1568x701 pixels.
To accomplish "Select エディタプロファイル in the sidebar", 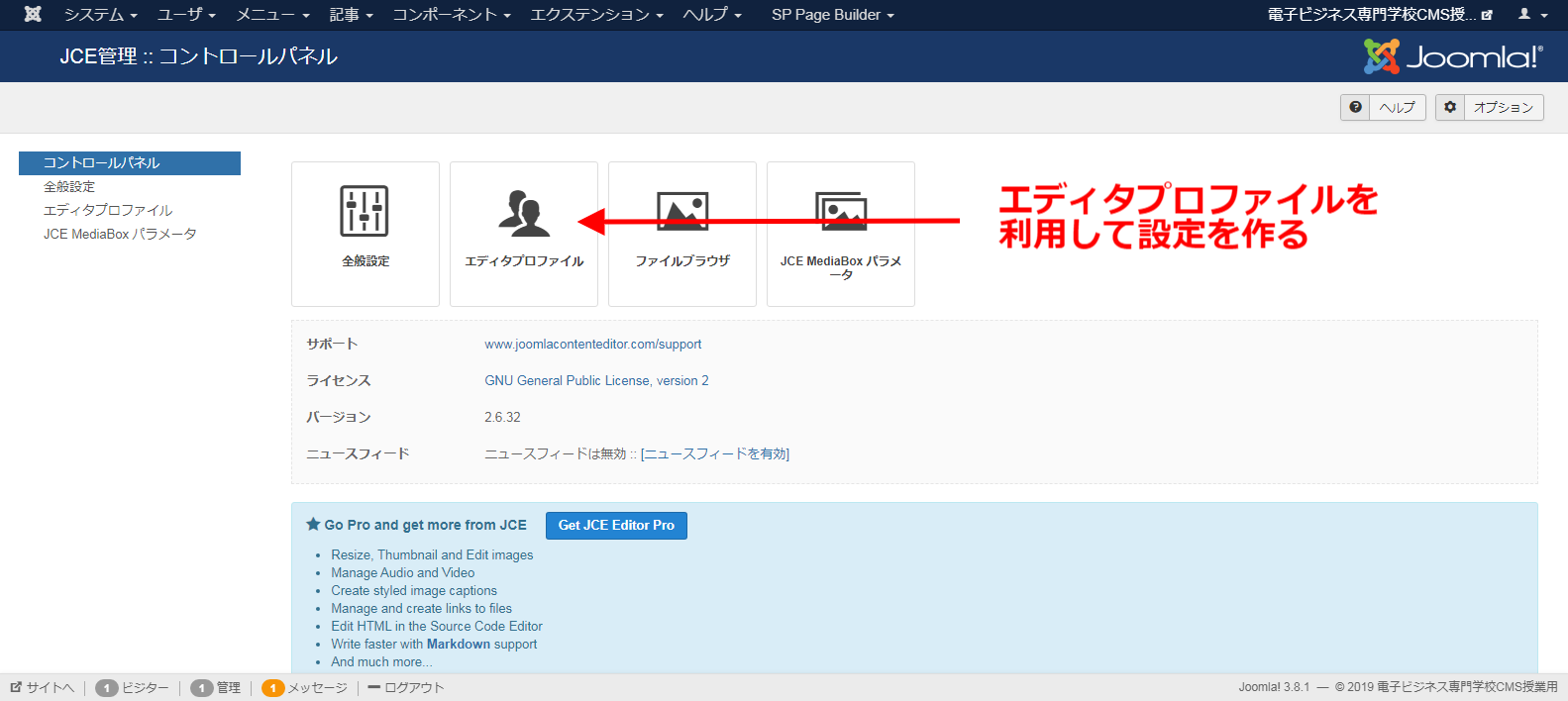I will click(108, 211).
